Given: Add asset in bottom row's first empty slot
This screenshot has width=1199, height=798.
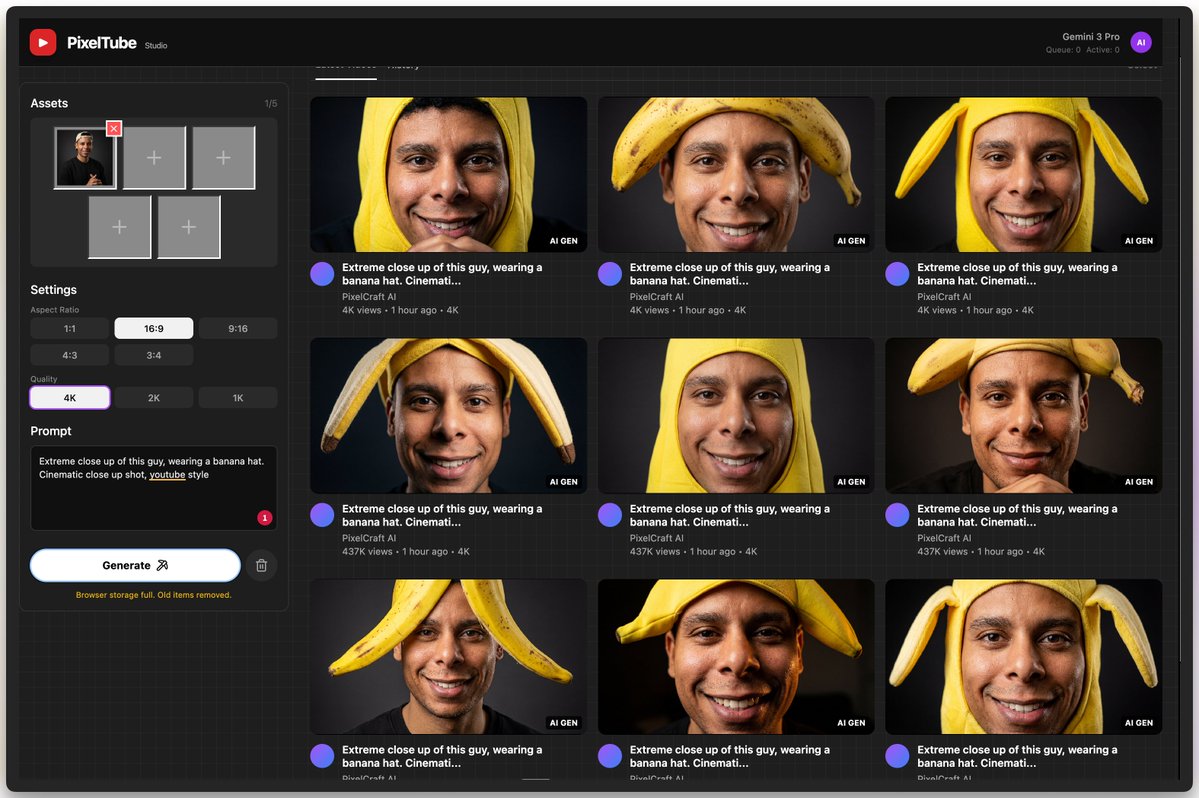Looking at the screenshot, I should click(119, 227).
